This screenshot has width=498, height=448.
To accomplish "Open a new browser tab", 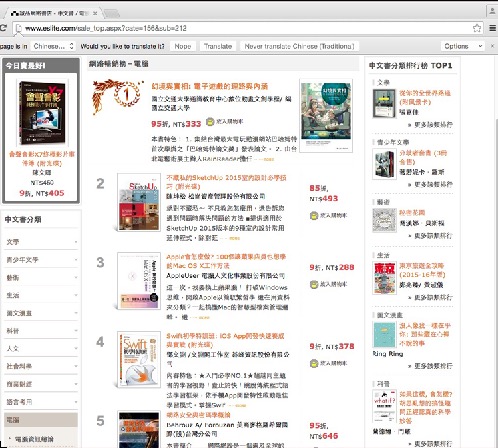I will (x=111, y=14).
